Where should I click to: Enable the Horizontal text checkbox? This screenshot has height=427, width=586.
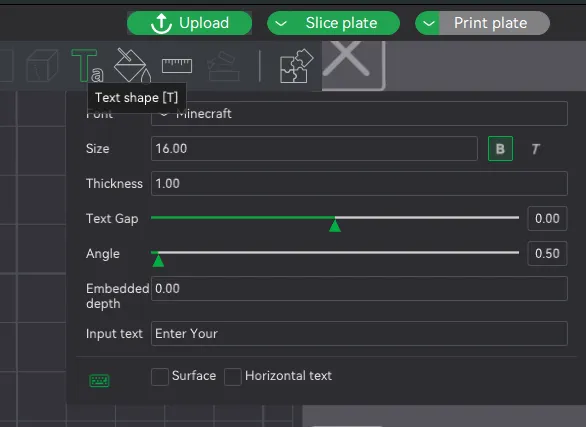[232, 376]
